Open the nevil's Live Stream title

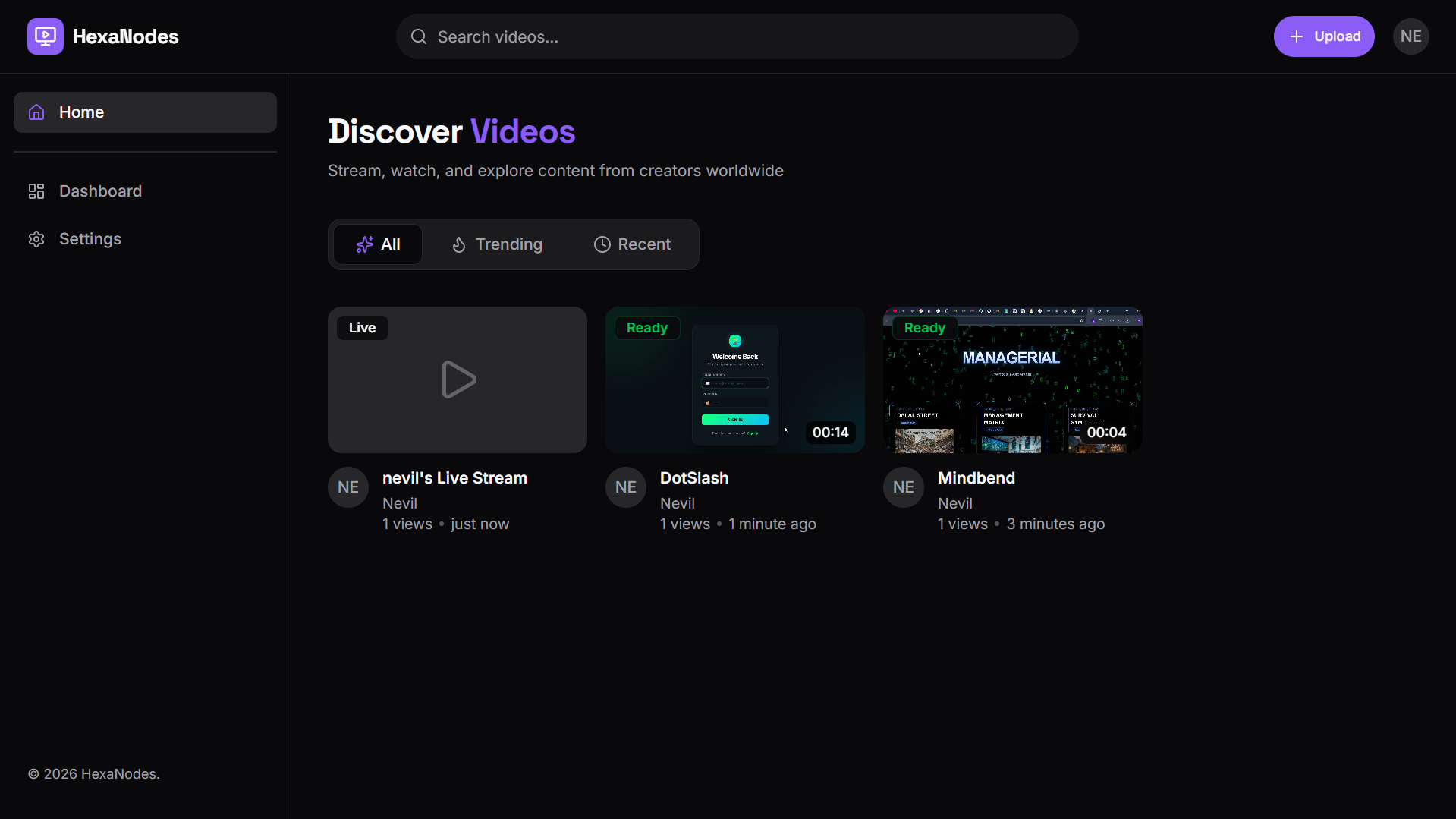(454, 478)
